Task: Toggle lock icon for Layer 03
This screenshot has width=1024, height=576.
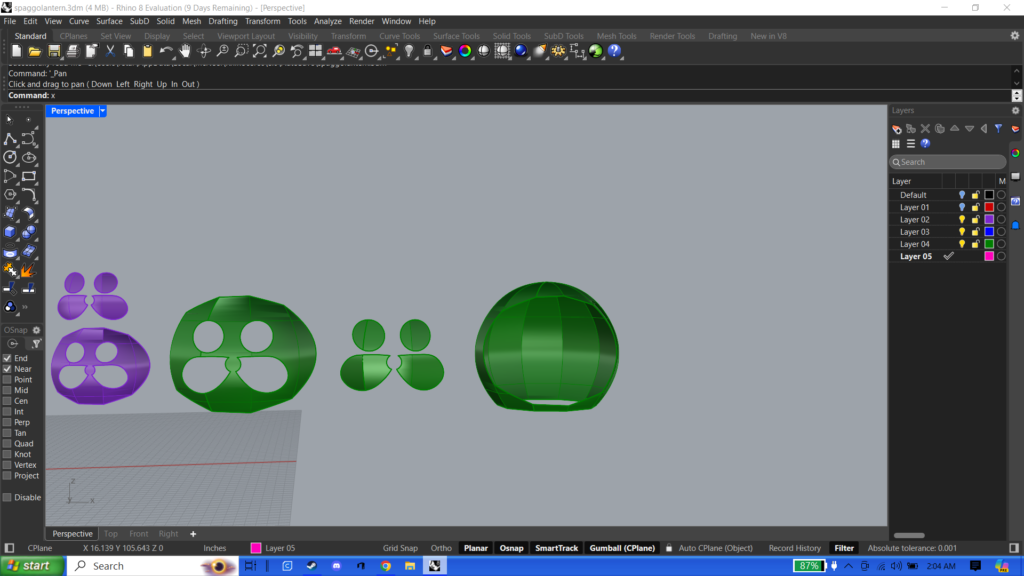Action: [976, 232]
